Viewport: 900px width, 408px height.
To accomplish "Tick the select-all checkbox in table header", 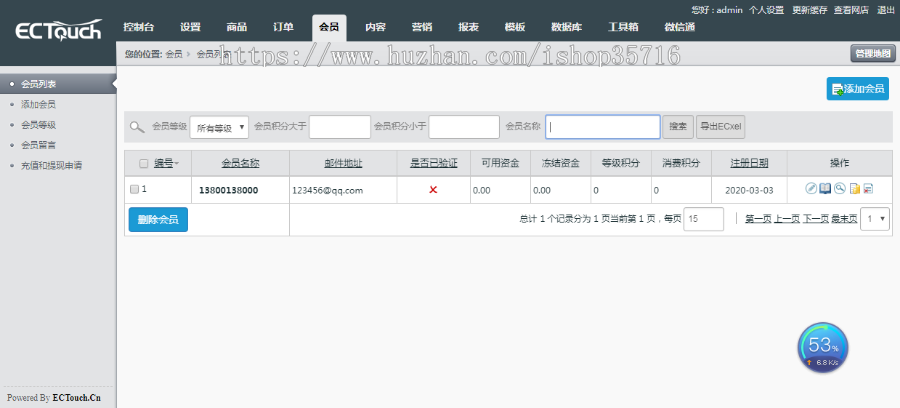I will (x=144, y=164).
